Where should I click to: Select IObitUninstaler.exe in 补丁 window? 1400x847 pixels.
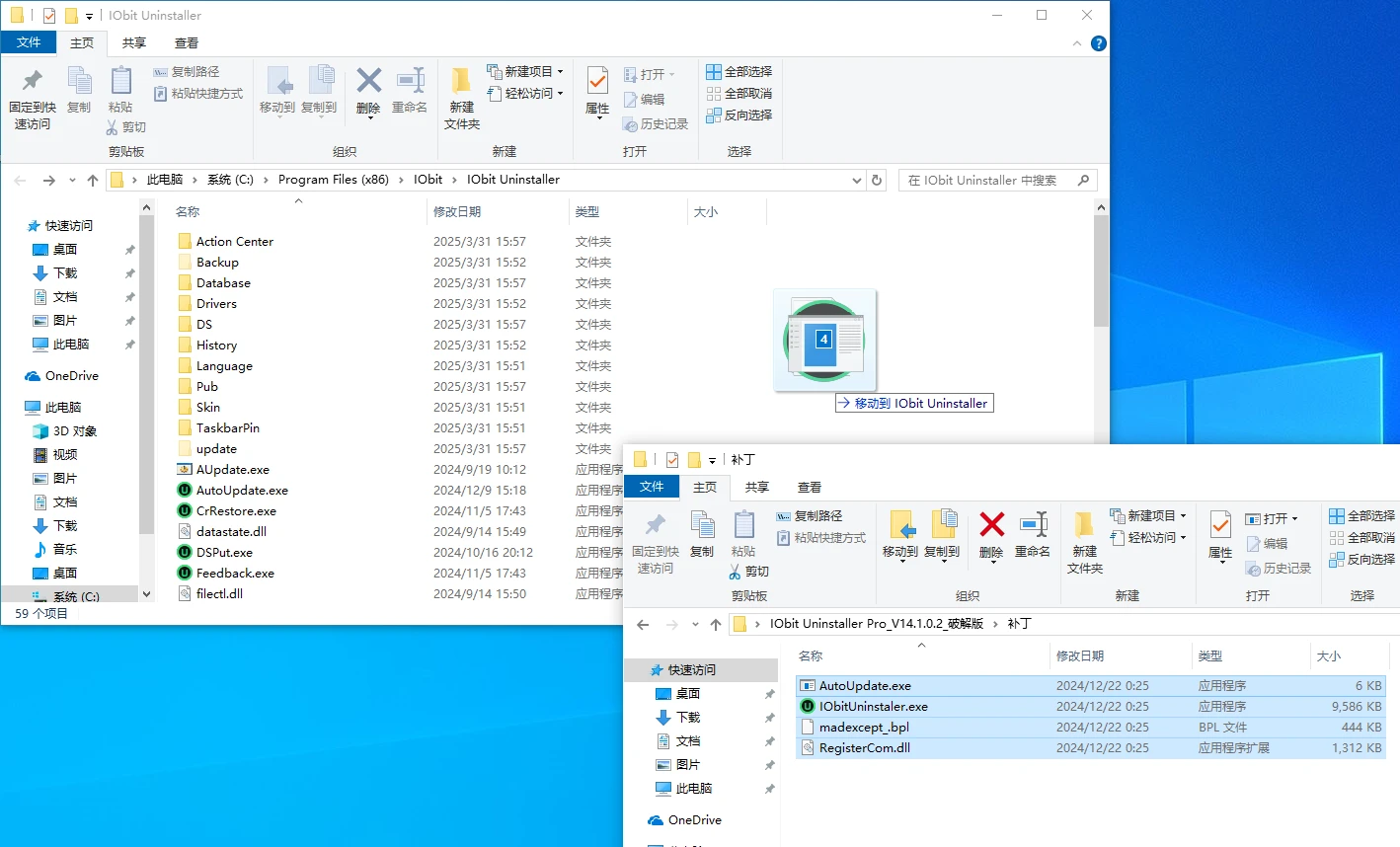[x=1091, y=707]
